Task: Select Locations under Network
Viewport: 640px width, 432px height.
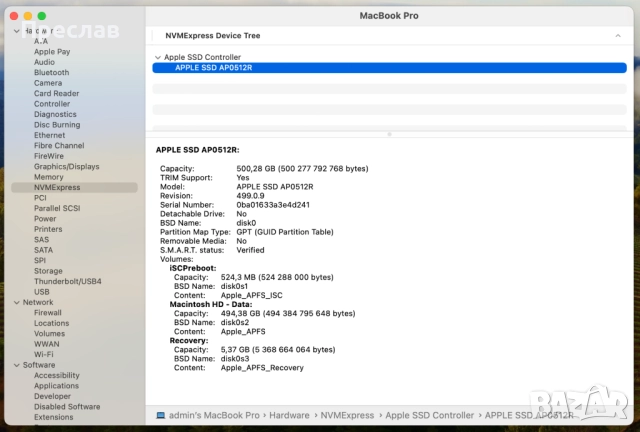Action: [x=51, y=323]
